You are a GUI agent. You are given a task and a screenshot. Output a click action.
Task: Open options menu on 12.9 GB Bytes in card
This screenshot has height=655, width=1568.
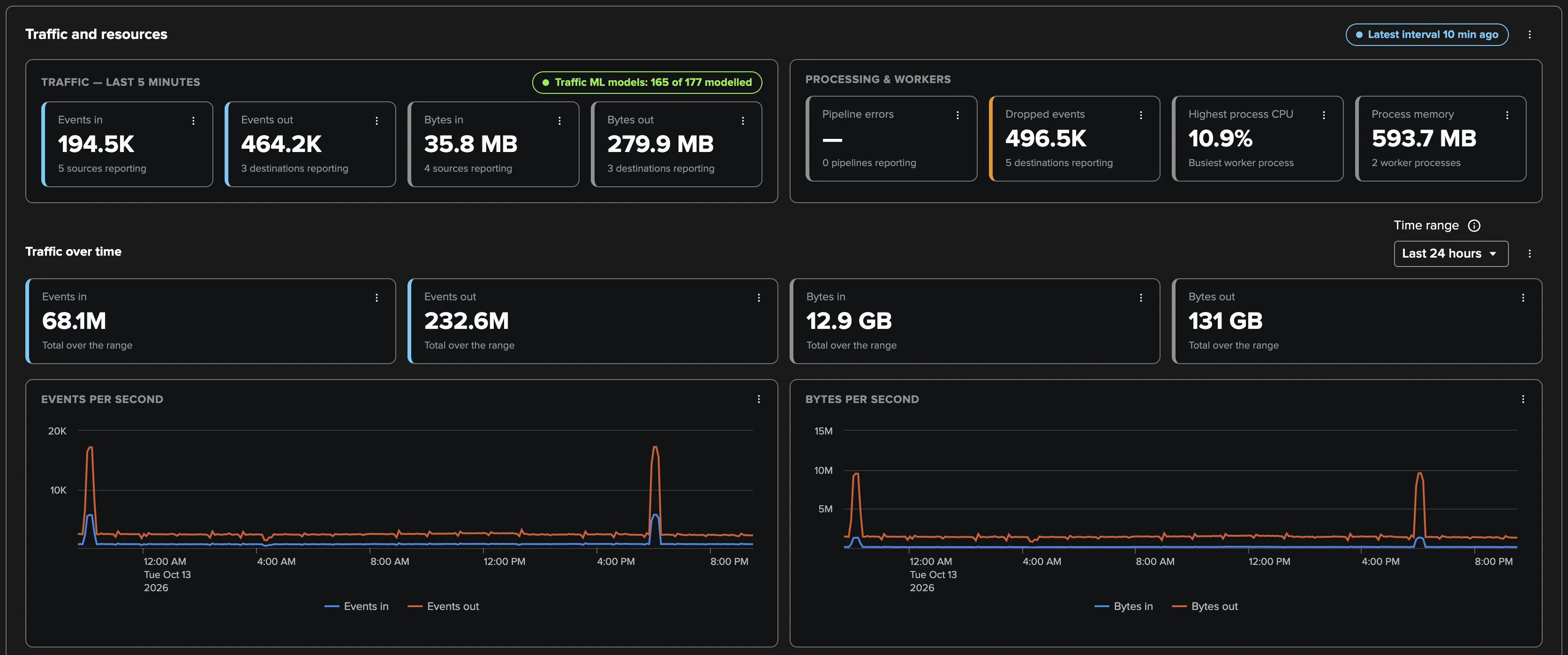(x=1141, y=297)
